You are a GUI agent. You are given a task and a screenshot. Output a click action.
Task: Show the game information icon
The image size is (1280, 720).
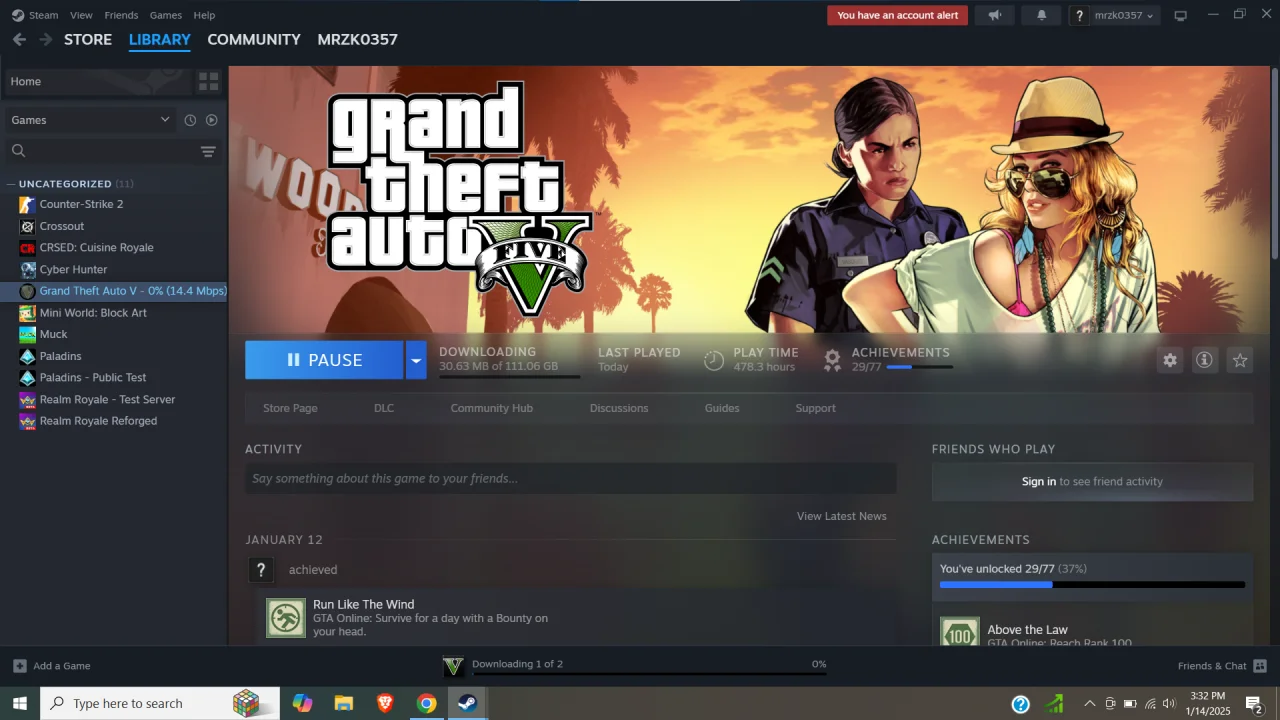[x=1204, y=360]
